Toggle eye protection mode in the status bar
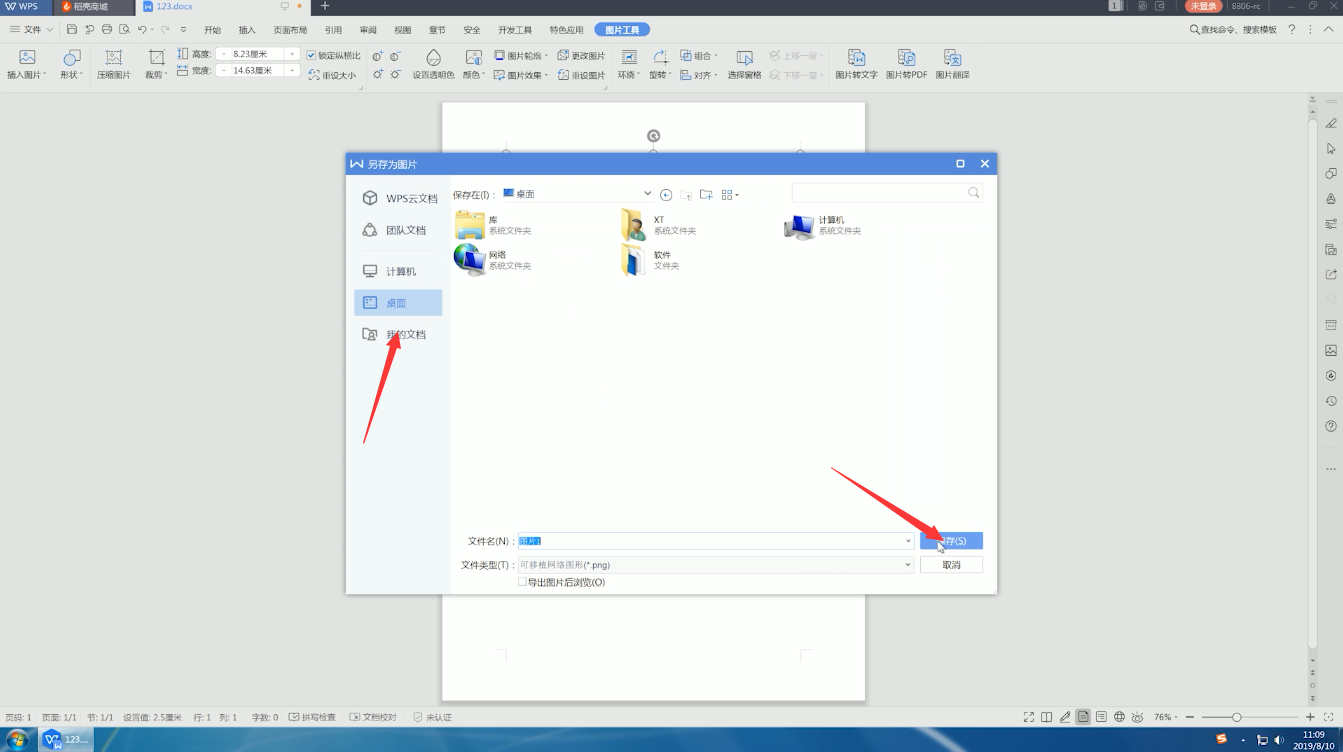This screenshot has height=752, width=1343. tap(1138, 717)
